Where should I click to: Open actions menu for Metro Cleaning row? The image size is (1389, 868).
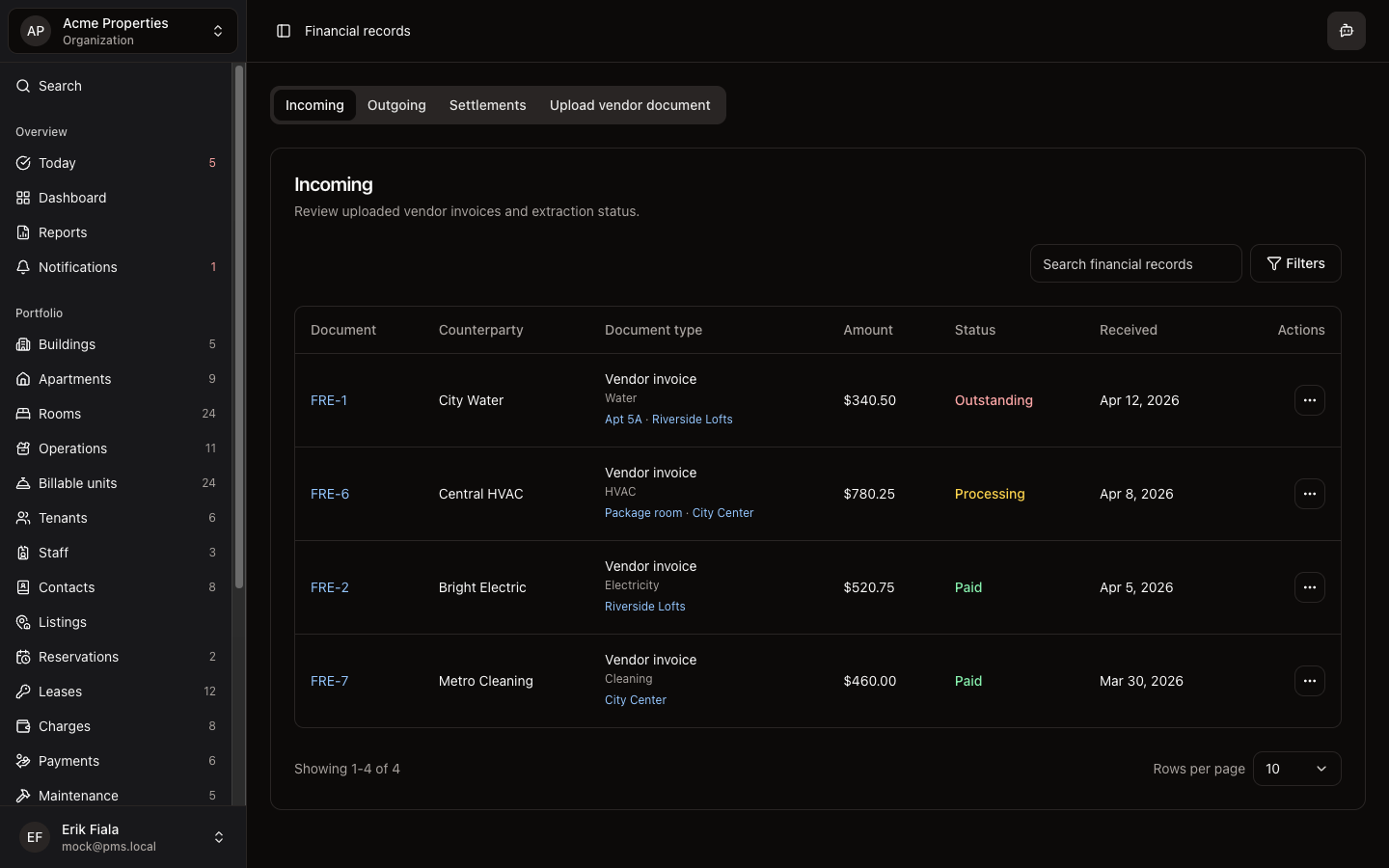[1309, 681]
